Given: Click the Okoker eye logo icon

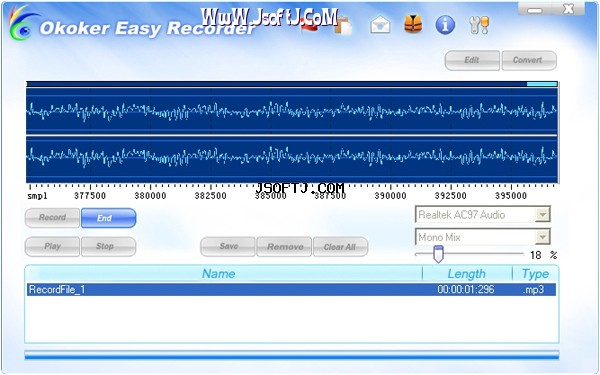Looking at the screenshot, I should point(23,22).
